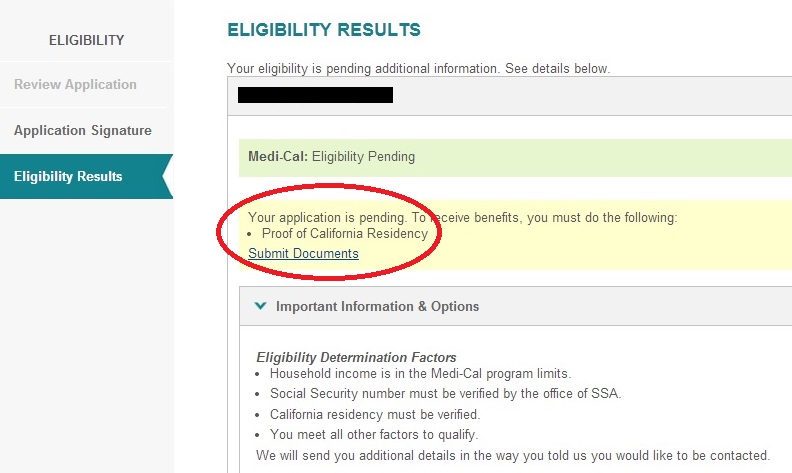The height and width of the screenshot is (473, 792).
Task: Click the 'Your eligibility is pending' message
Action: tap(418, 68)
